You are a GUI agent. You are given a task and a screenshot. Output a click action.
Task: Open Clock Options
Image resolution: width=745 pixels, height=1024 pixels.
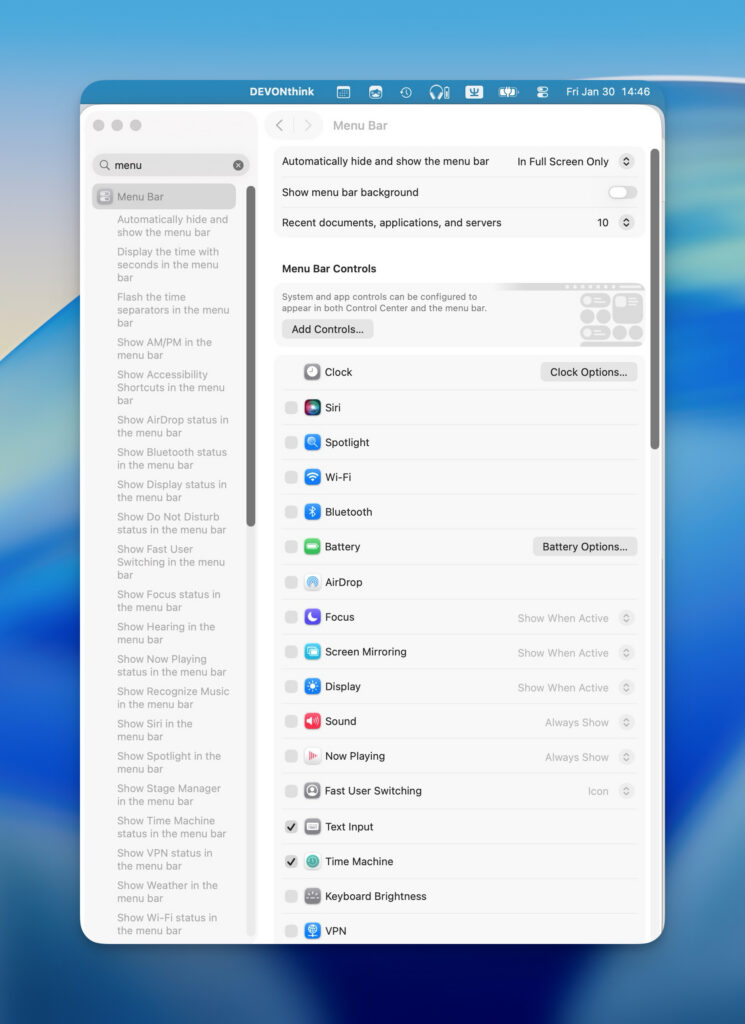588,372
